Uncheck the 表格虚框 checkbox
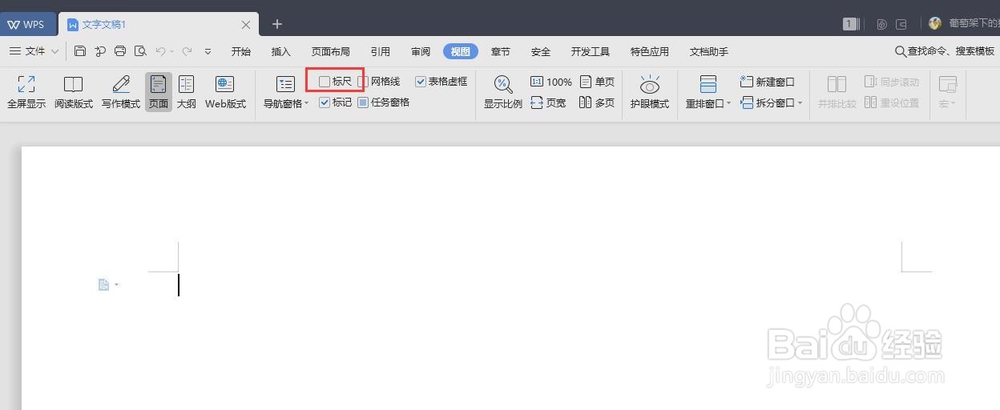This screenshot has width=1000, height=410. [421, 82]
